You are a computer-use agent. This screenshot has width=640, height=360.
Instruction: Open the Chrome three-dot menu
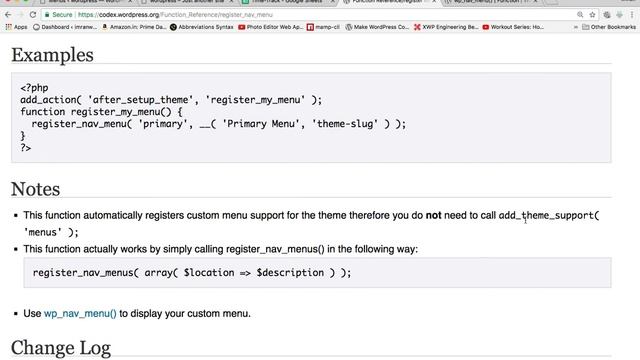632,15
